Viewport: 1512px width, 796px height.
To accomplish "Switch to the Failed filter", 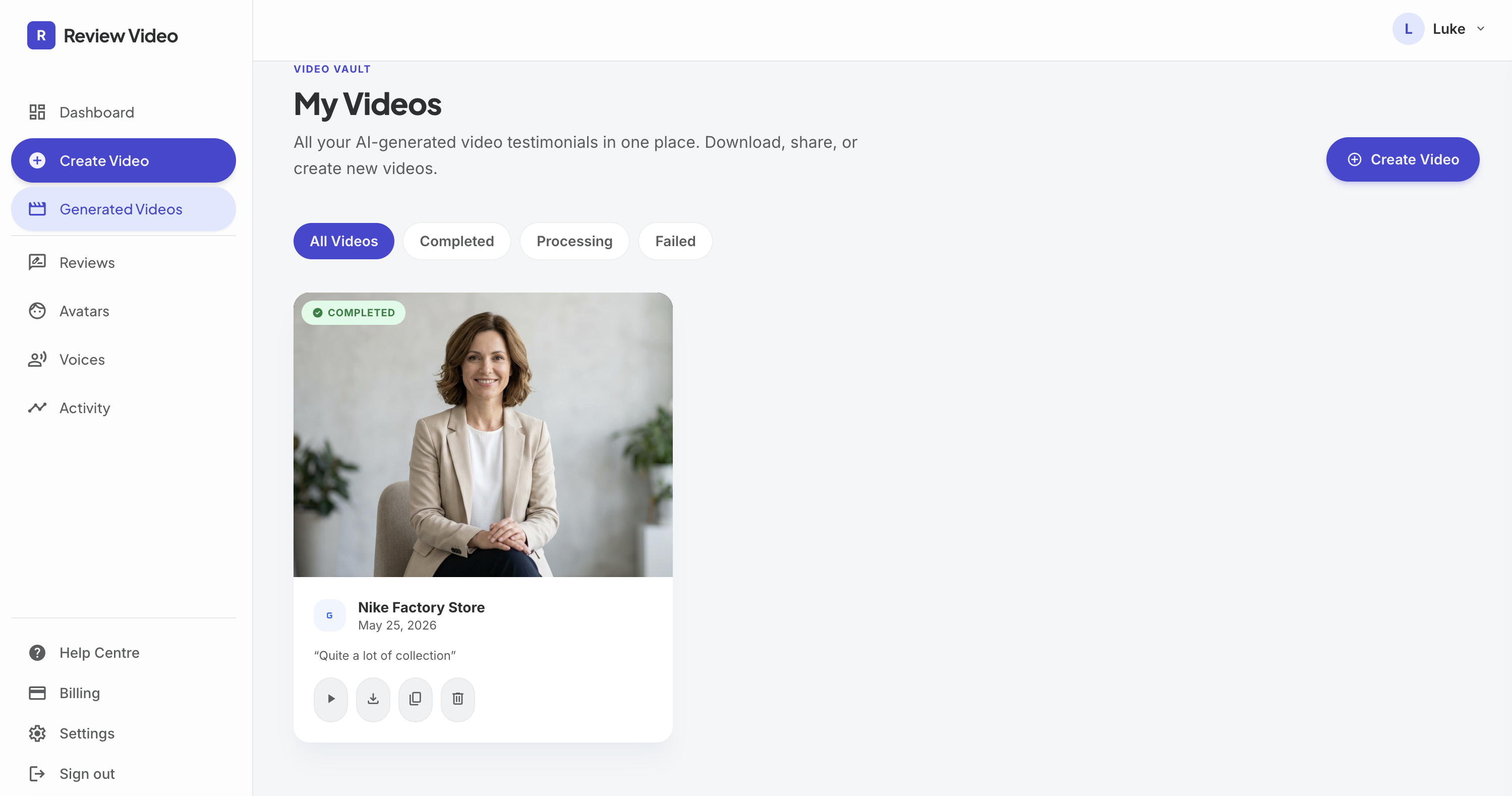I will pos(676,241).
